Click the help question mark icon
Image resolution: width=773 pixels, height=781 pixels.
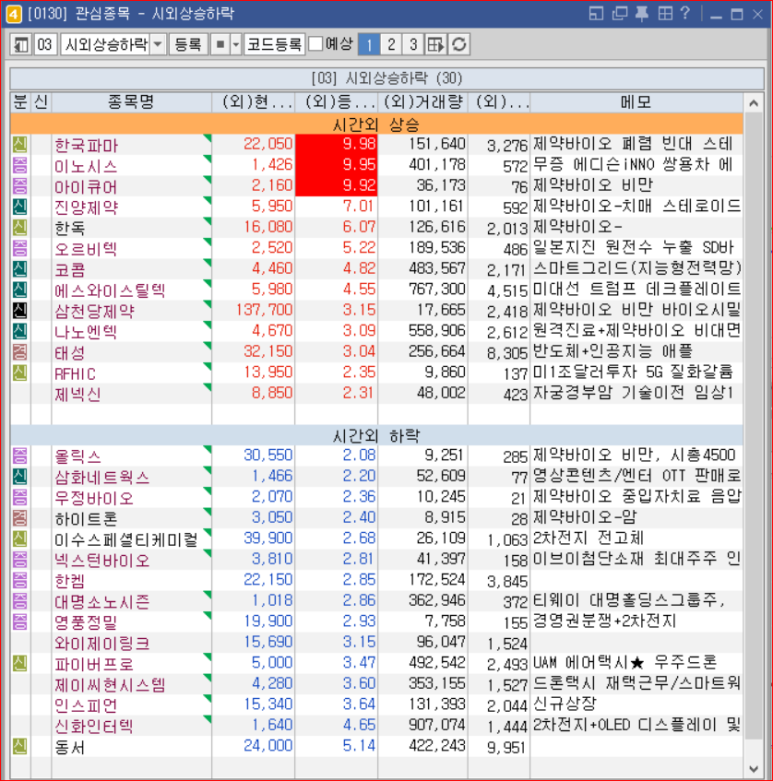pyautogui.click(x=685, y=13)
